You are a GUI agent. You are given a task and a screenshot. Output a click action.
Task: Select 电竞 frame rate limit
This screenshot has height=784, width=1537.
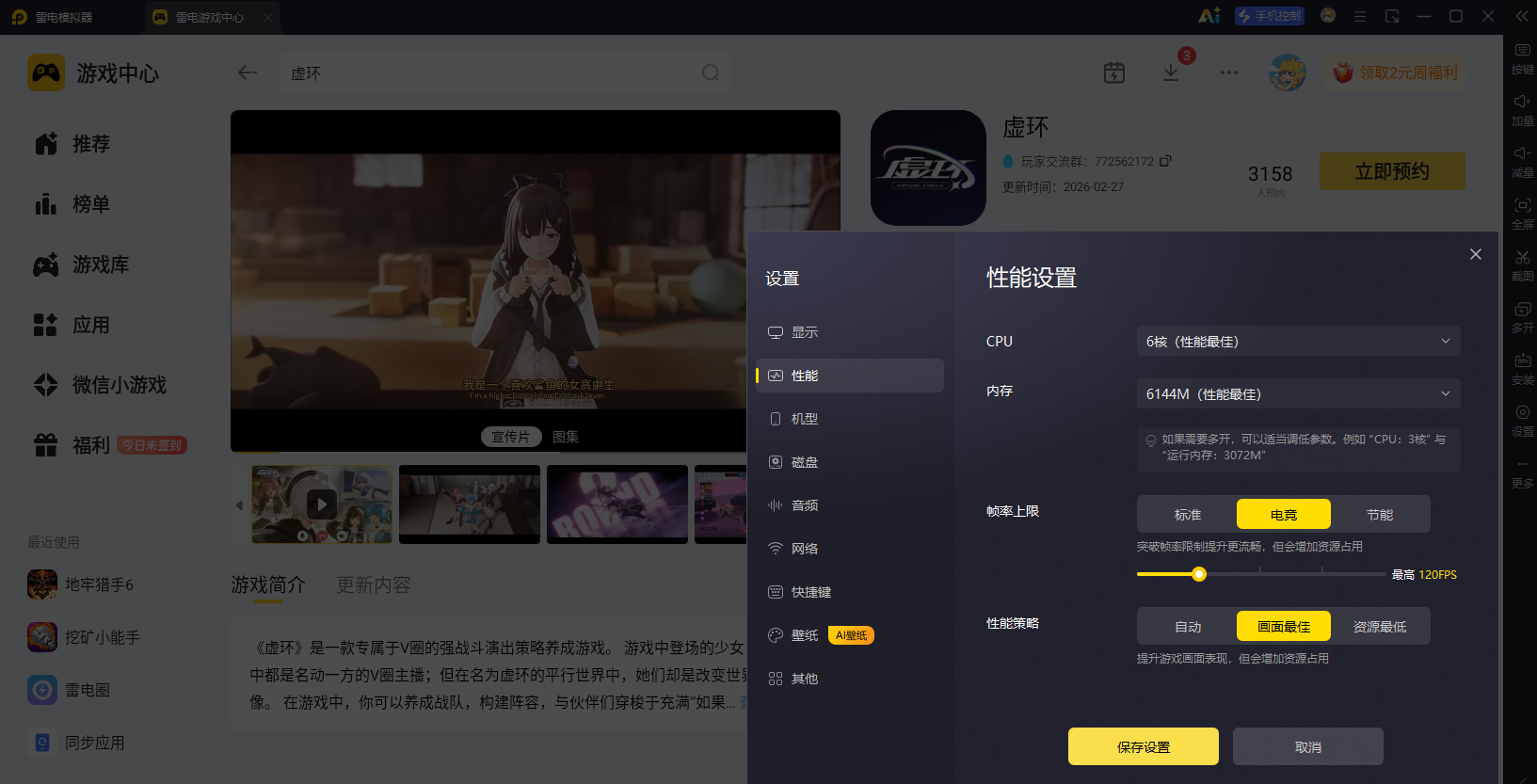point(1284,515)
